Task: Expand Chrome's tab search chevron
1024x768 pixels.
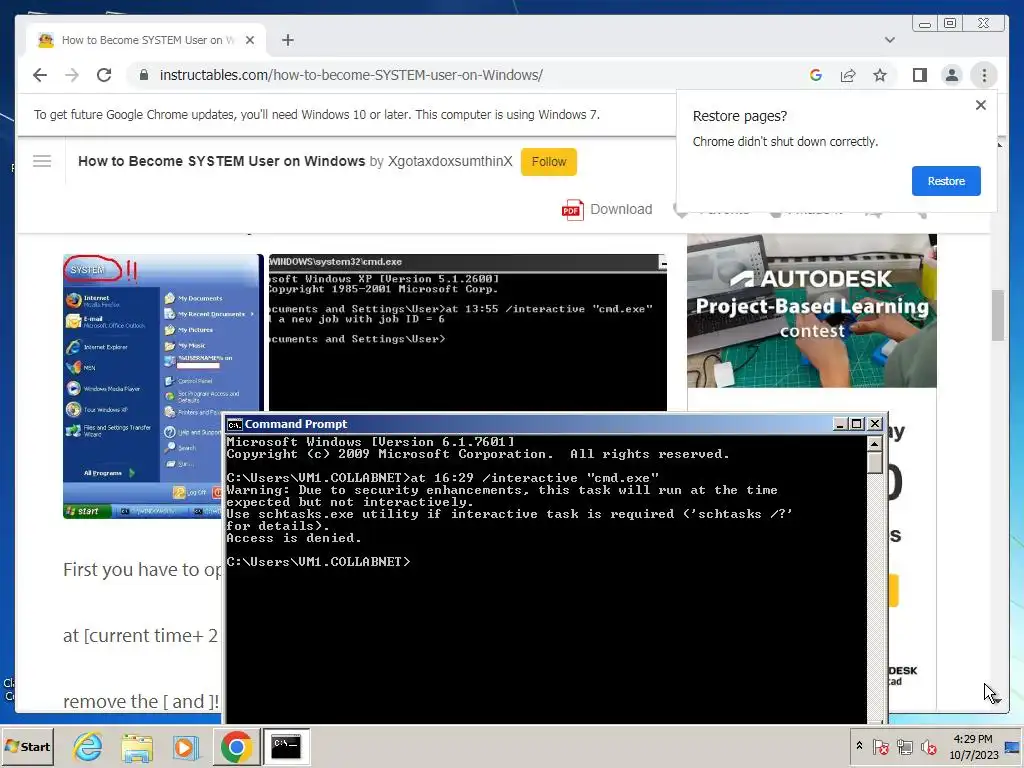Action: (889, 40)
